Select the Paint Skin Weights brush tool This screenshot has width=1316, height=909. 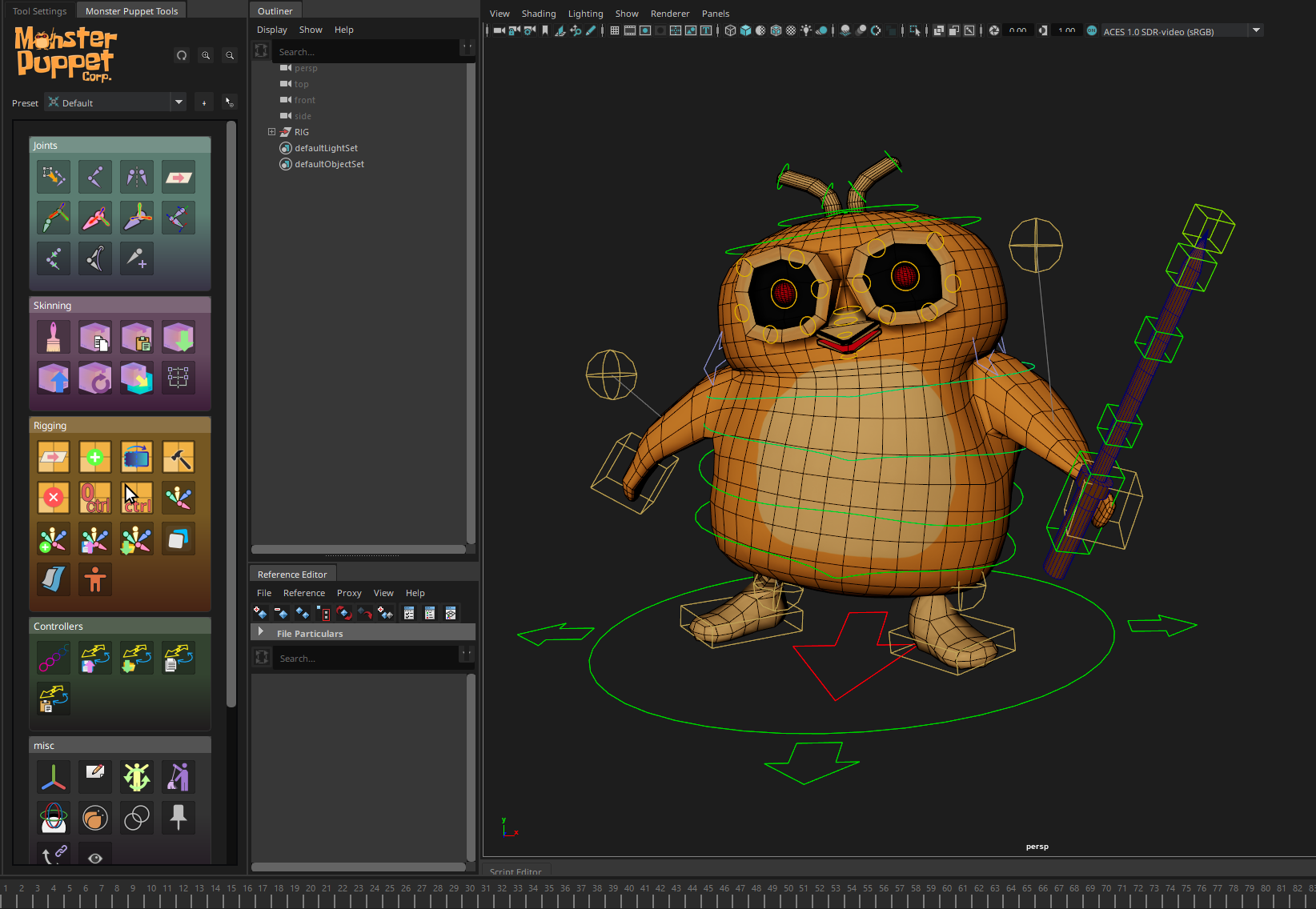tap(53, 337)
